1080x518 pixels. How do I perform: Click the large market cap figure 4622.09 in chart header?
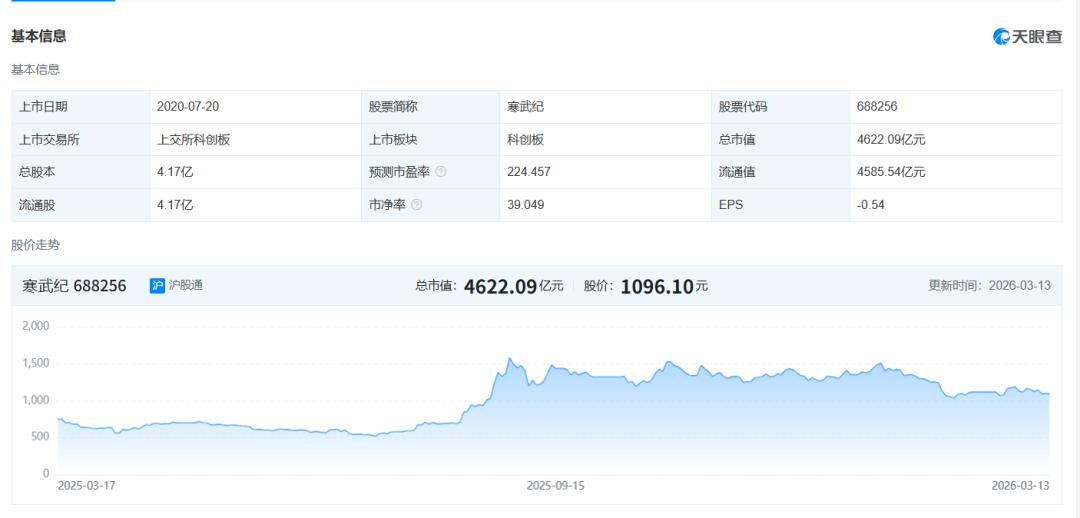click(x=500, y=286)
